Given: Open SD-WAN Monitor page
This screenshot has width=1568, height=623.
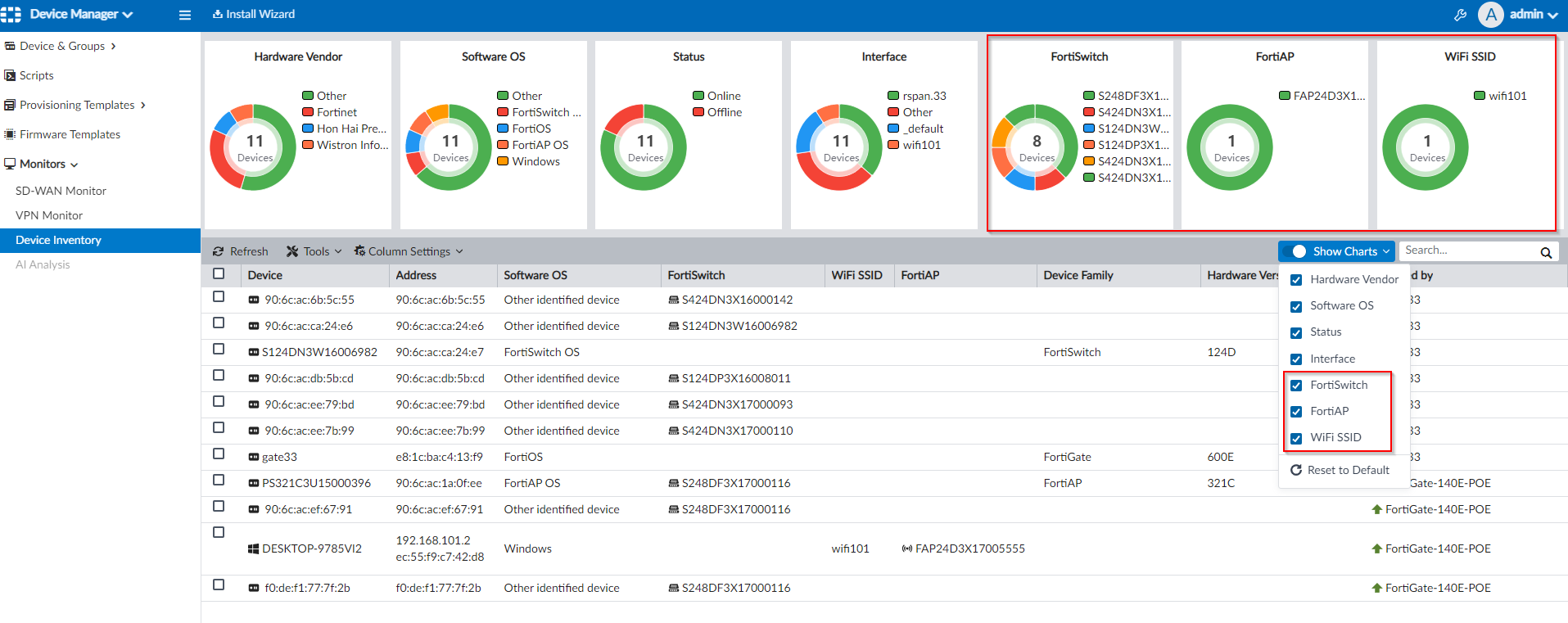Looking at the screenshot, I should [x=61, y=191].
